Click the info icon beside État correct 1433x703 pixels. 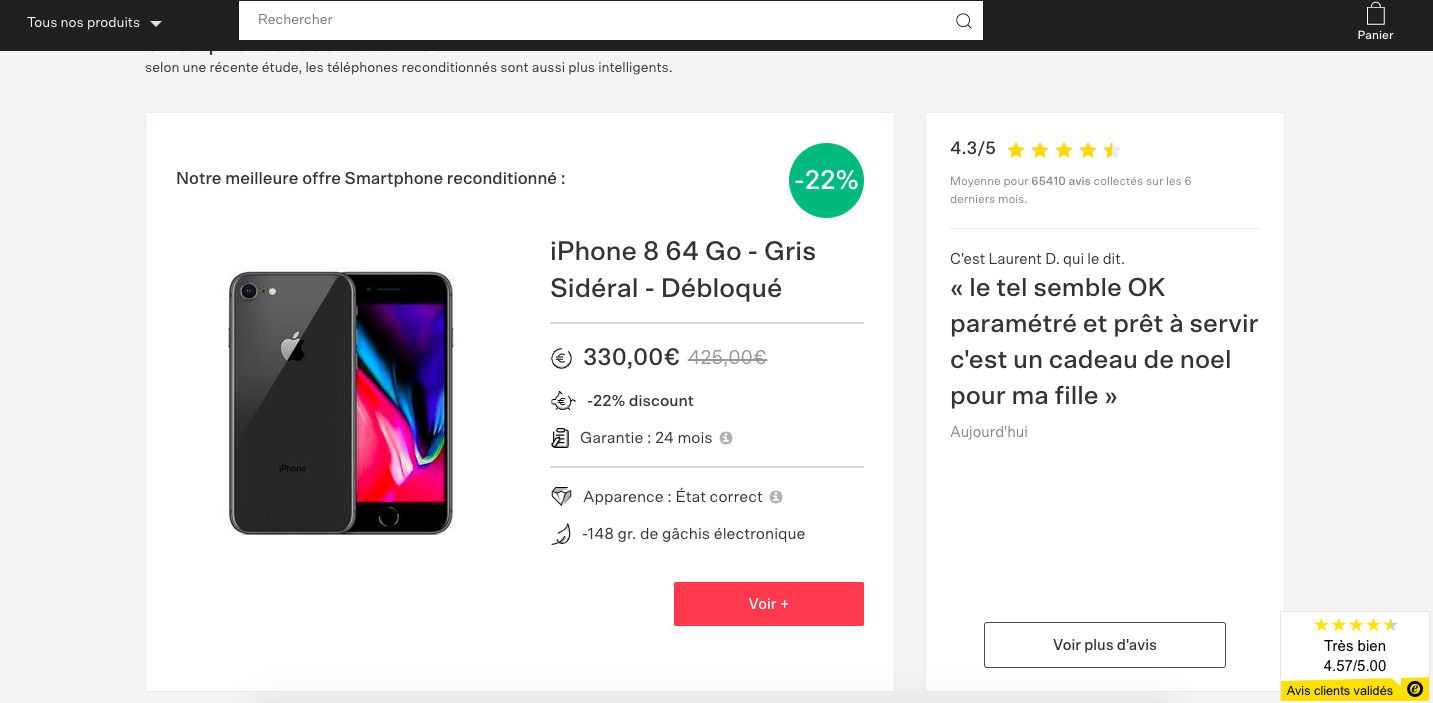[776, 497]
